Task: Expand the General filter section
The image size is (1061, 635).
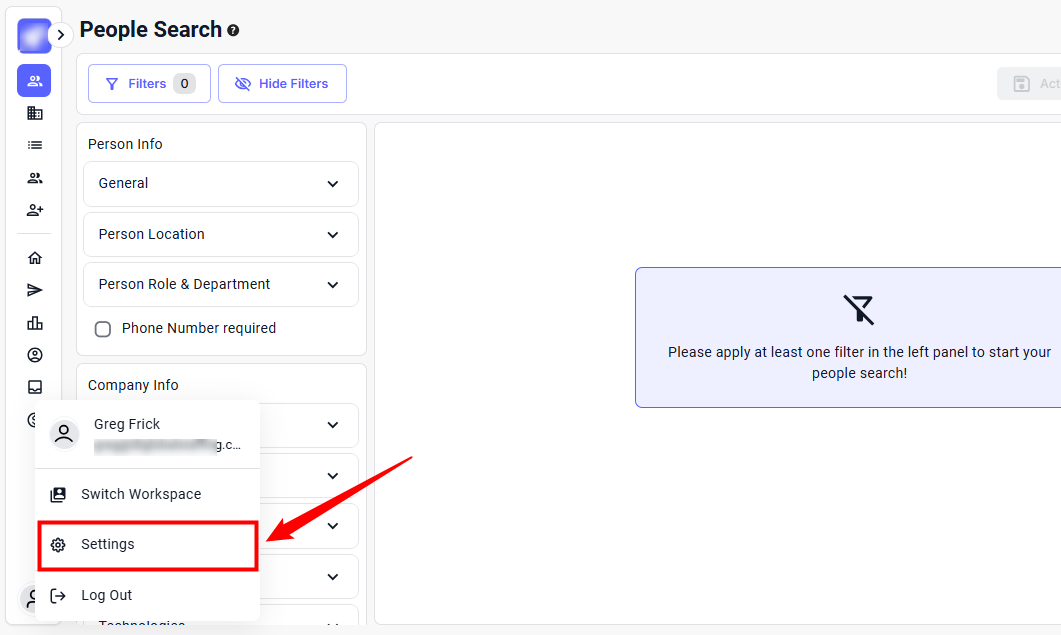Action: pyautogui.click(x=220, y=184)
